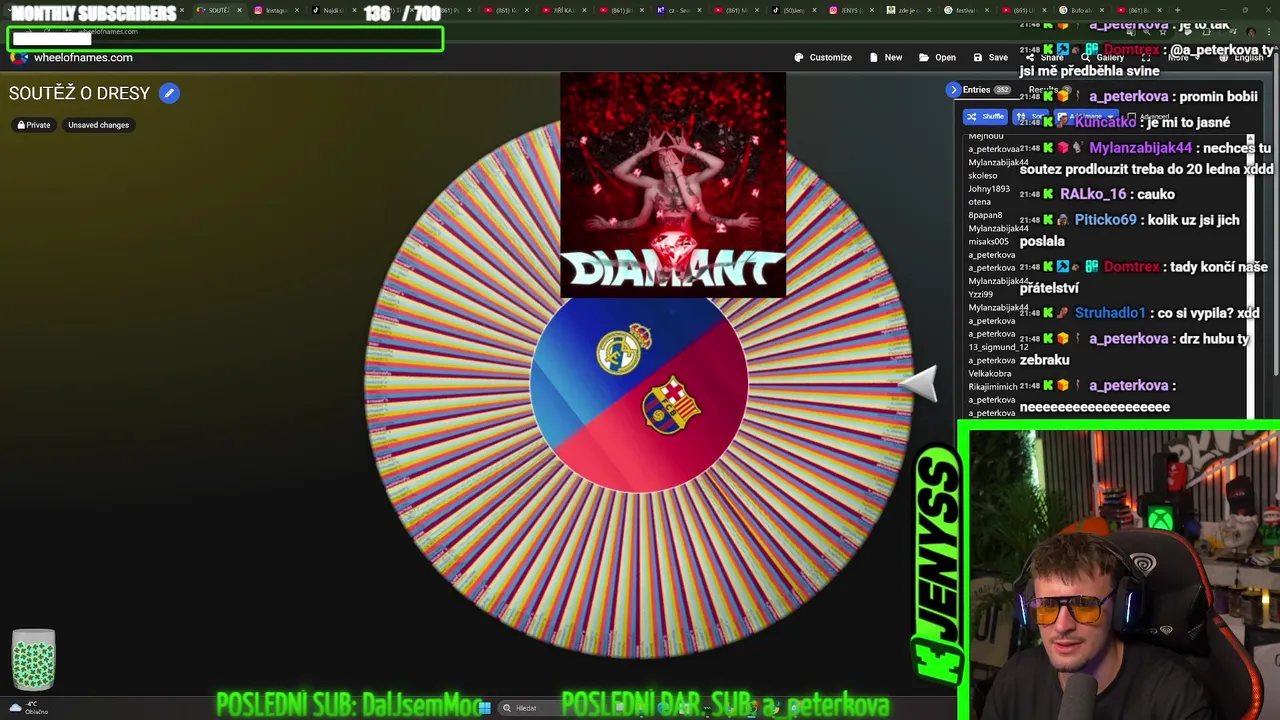Select the Instagram browser tab
This screenshot has width=1280, height=720.
[276, 10]
